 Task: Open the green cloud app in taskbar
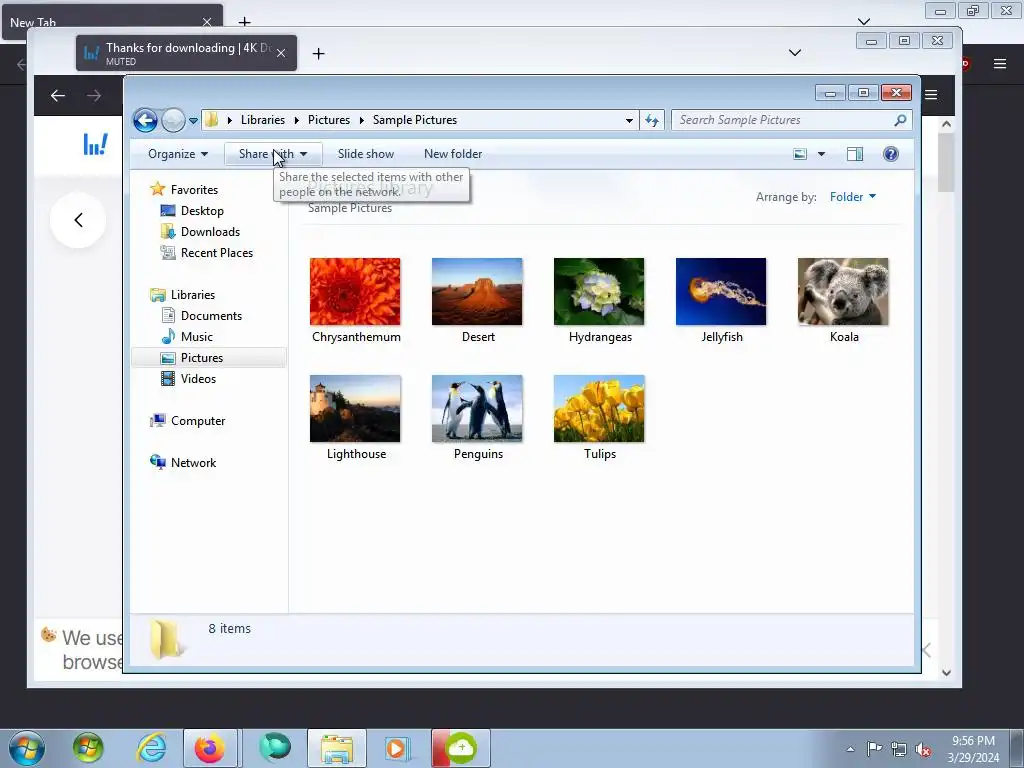coord(460,748)
